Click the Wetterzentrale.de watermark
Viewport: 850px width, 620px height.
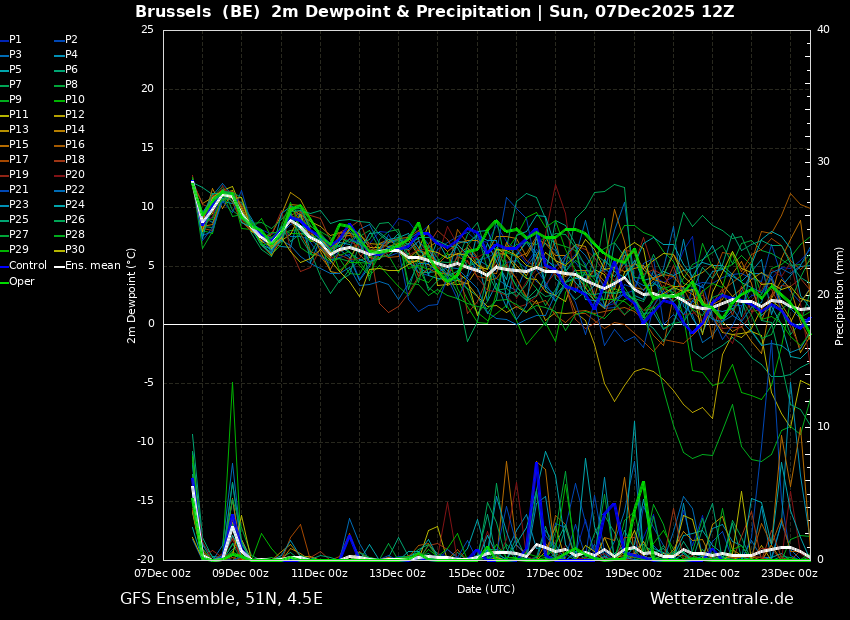coord(722,599)
